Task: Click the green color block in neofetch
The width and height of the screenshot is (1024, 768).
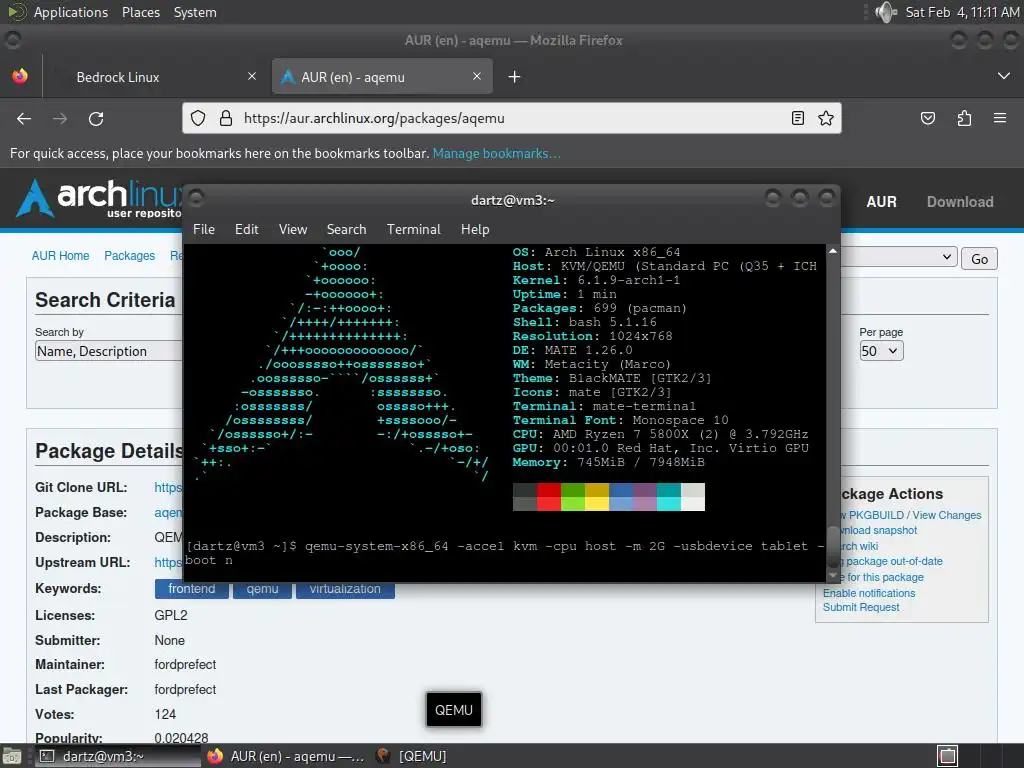Action: pyautogui.click(x=573, y=497)
